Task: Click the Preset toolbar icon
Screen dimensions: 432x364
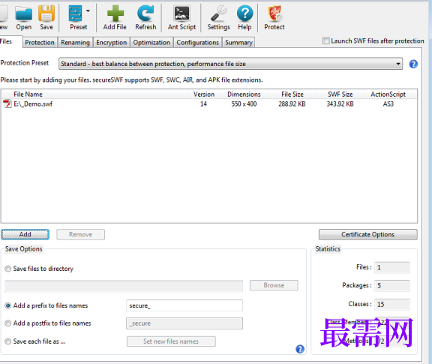Action: (x=77, y=18)
